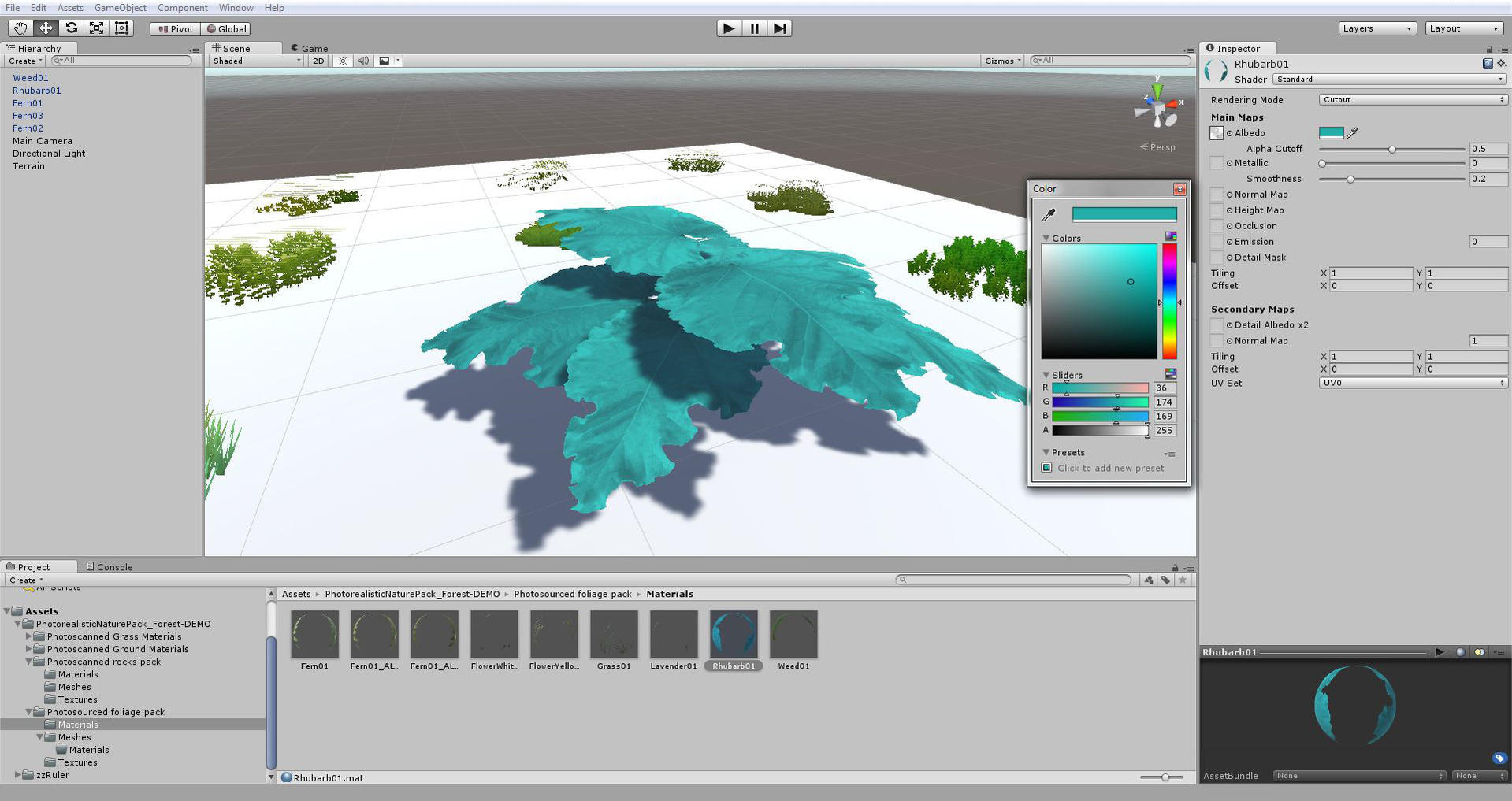
Task: Toggle the Project panel lock
Action: point(1175,568)
